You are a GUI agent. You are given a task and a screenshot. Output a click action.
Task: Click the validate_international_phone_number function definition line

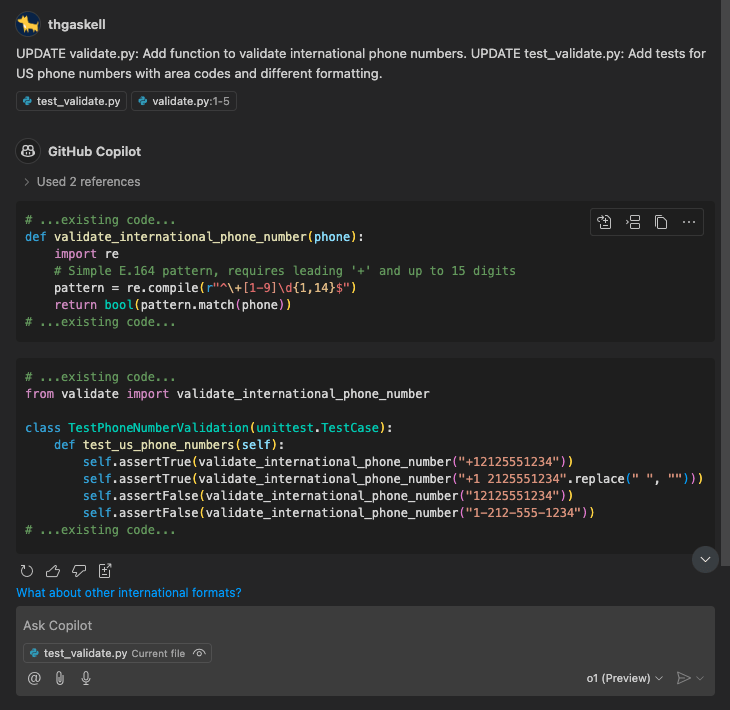pyautogui.click(x=194, y=237)
